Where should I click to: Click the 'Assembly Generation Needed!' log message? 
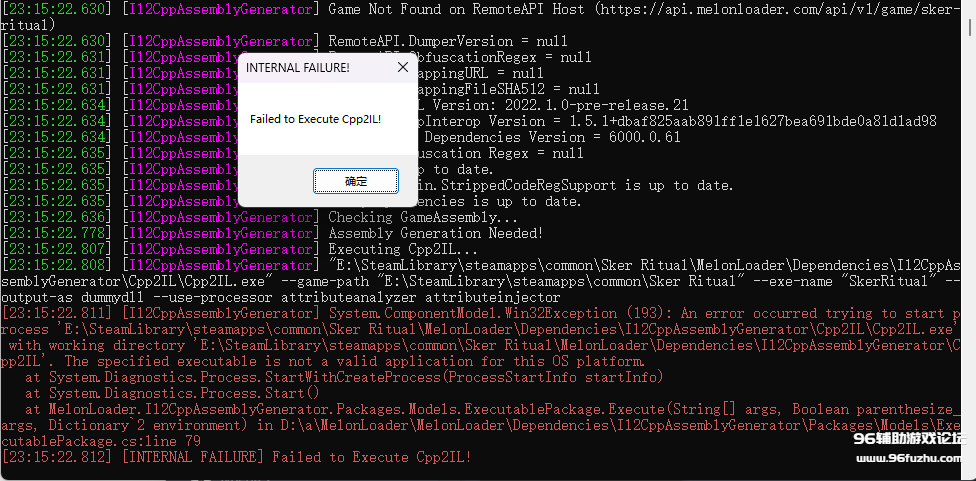tap(435, 233)
